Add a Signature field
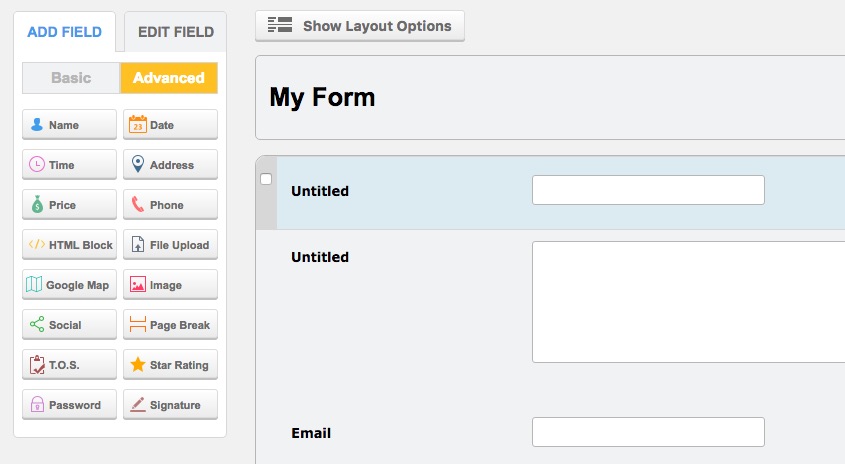 [170, 405]
